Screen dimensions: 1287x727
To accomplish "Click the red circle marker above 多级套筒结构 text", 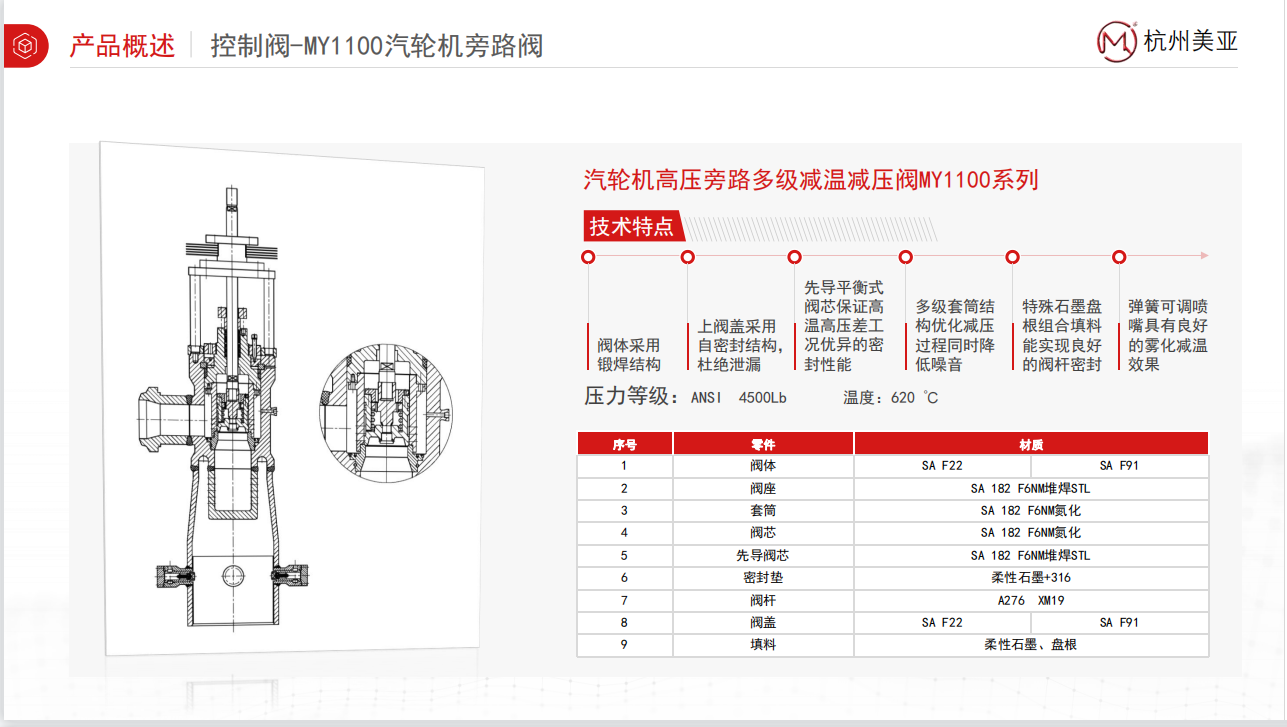I will point(906,257).
